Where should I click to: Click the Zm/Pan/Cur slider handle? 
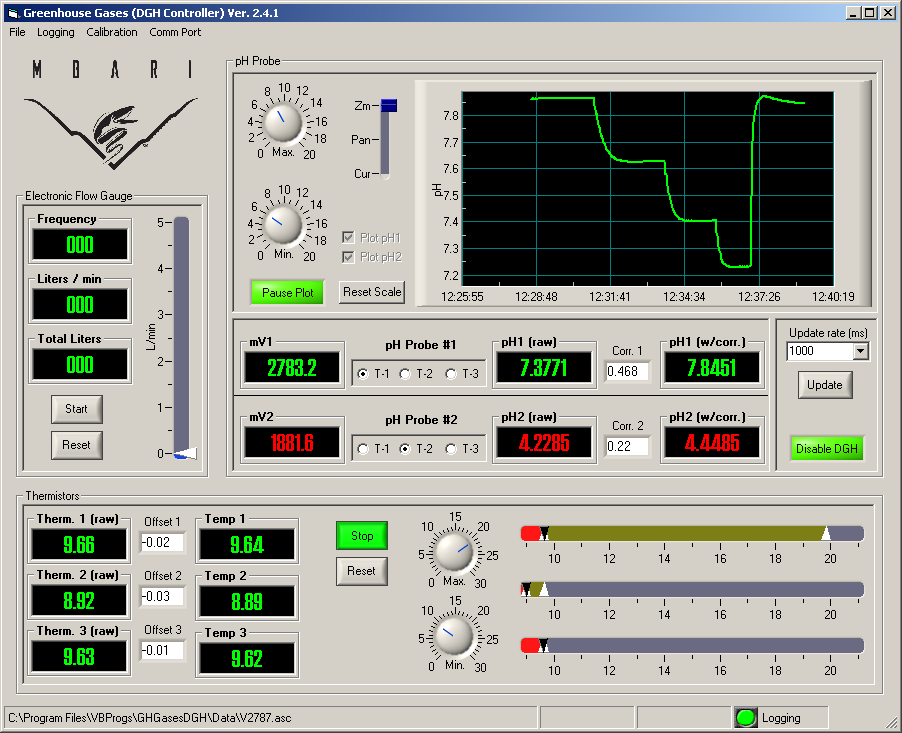389,105
